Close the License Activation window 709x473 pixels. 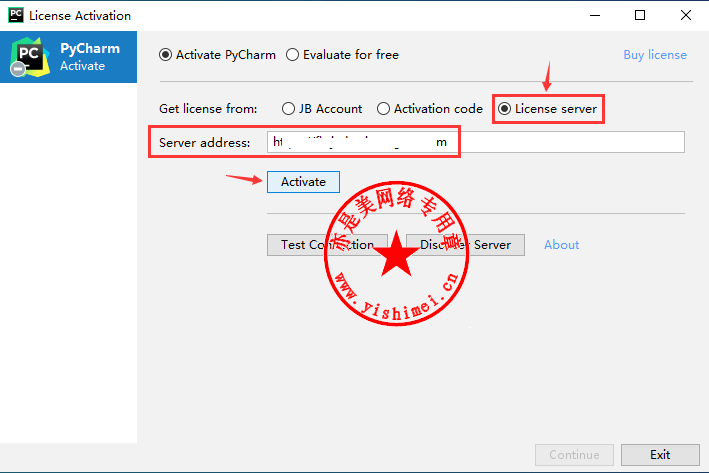(x=685, y=15)
